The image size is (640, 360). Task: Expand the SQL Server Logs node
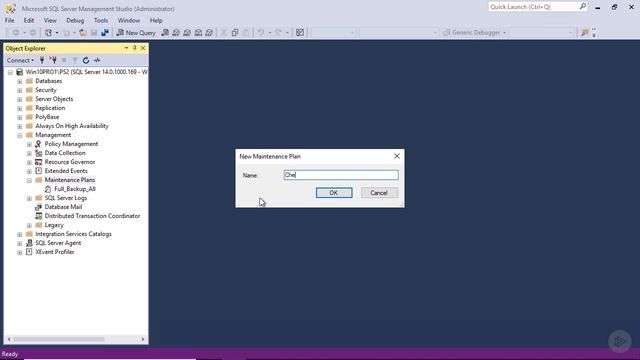29,198
